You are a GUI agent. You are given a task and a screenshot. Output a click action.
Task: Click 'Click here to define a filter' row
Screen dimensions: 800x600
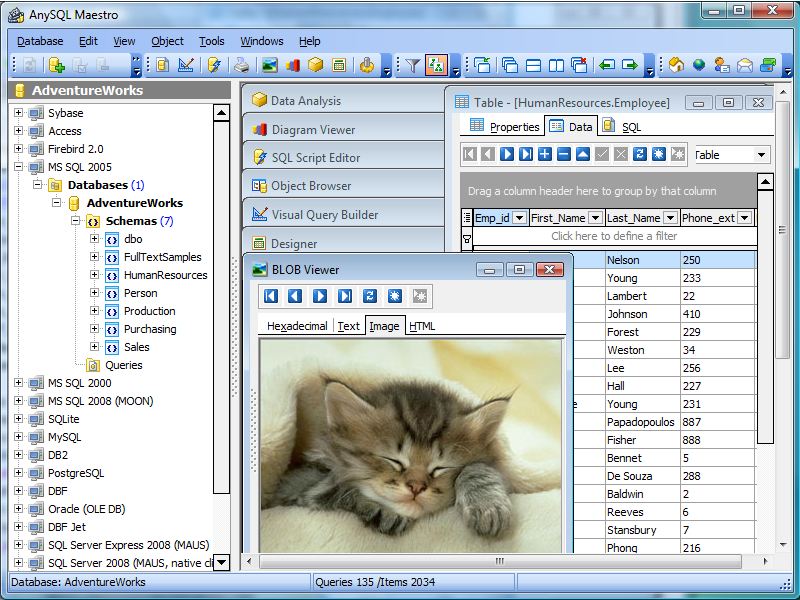point(613,237)
